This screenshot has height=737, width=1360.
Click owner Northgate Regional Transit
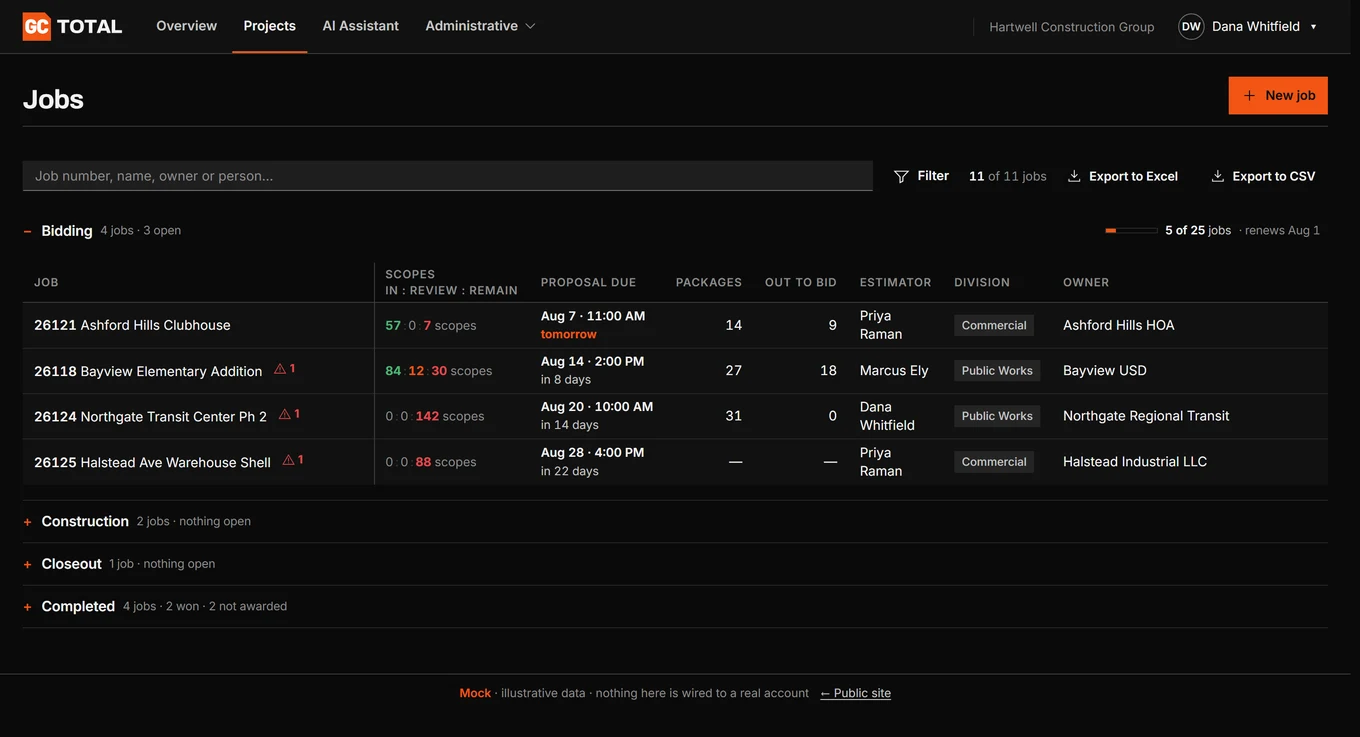pyautogui.click(x=1146, y=416)
